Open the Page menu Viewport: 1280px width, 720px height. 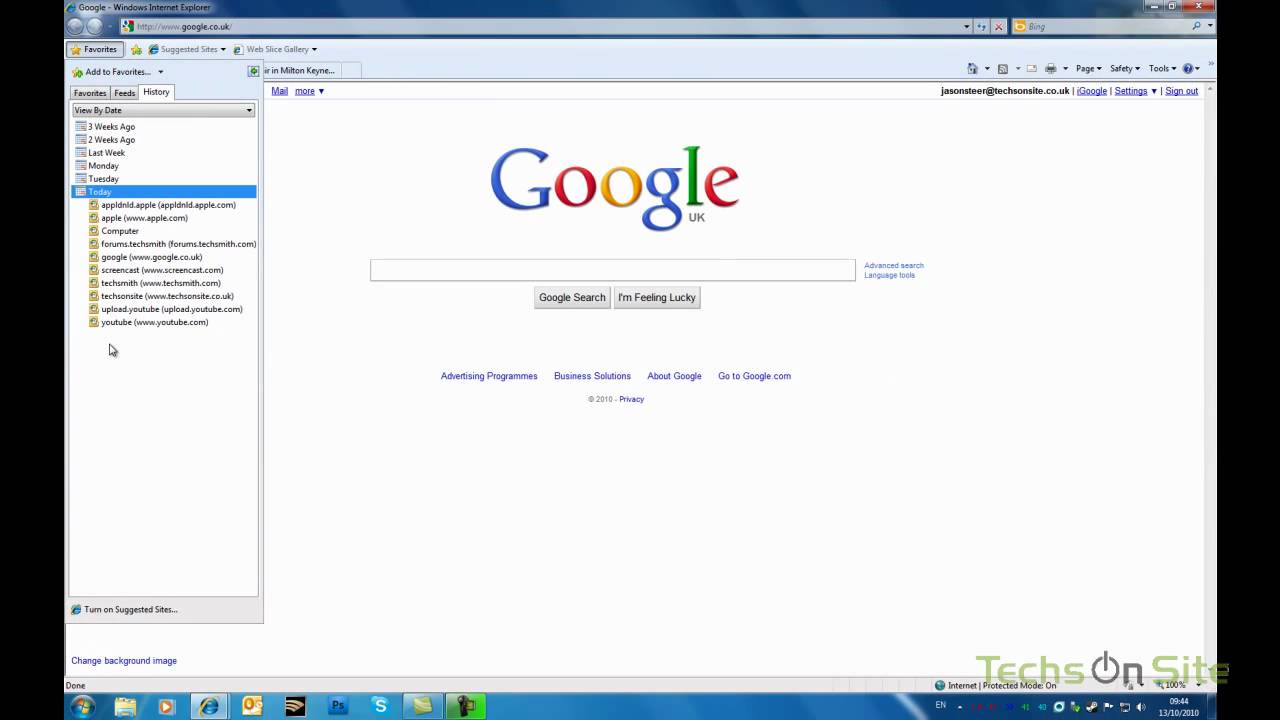pyautogui.click(x=1088, y=69)
